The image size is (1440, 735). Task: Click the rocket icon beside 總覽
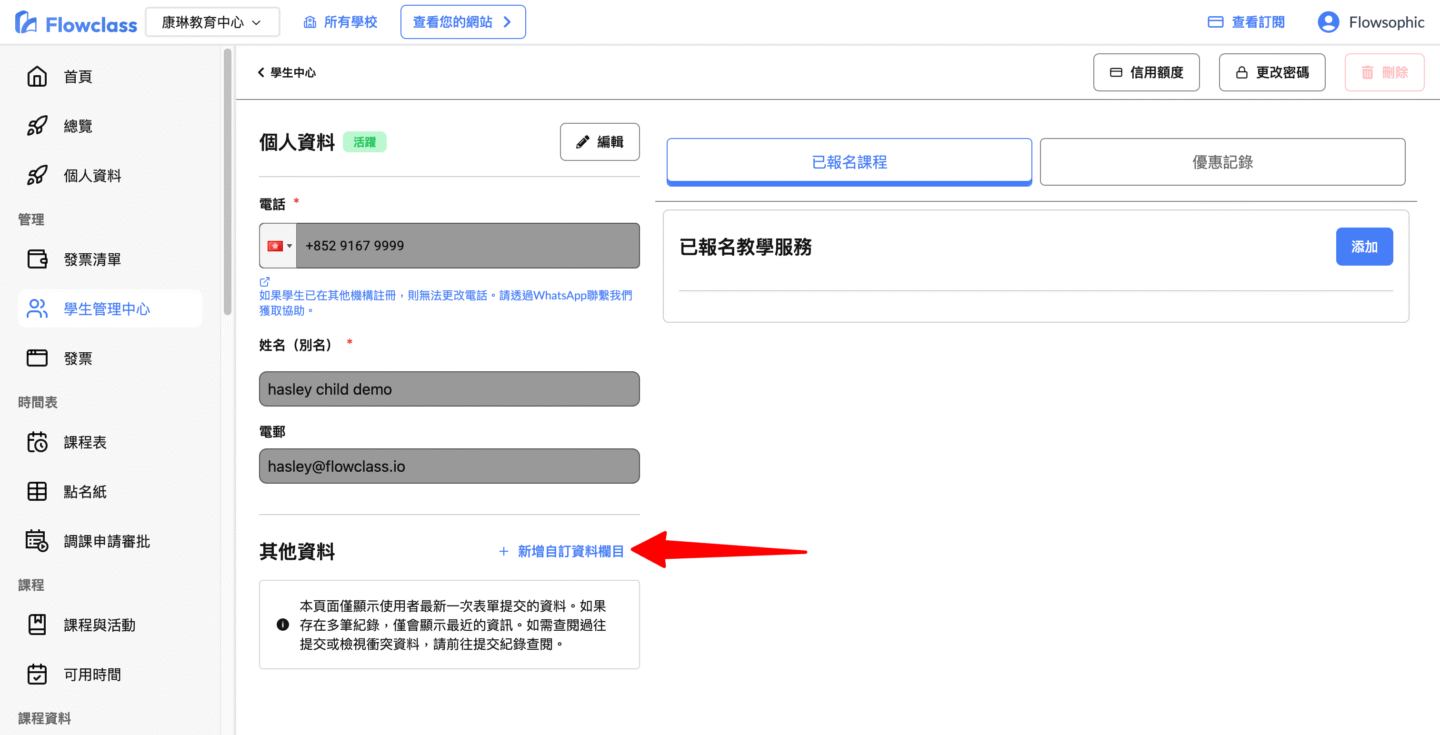coord(37,126)
